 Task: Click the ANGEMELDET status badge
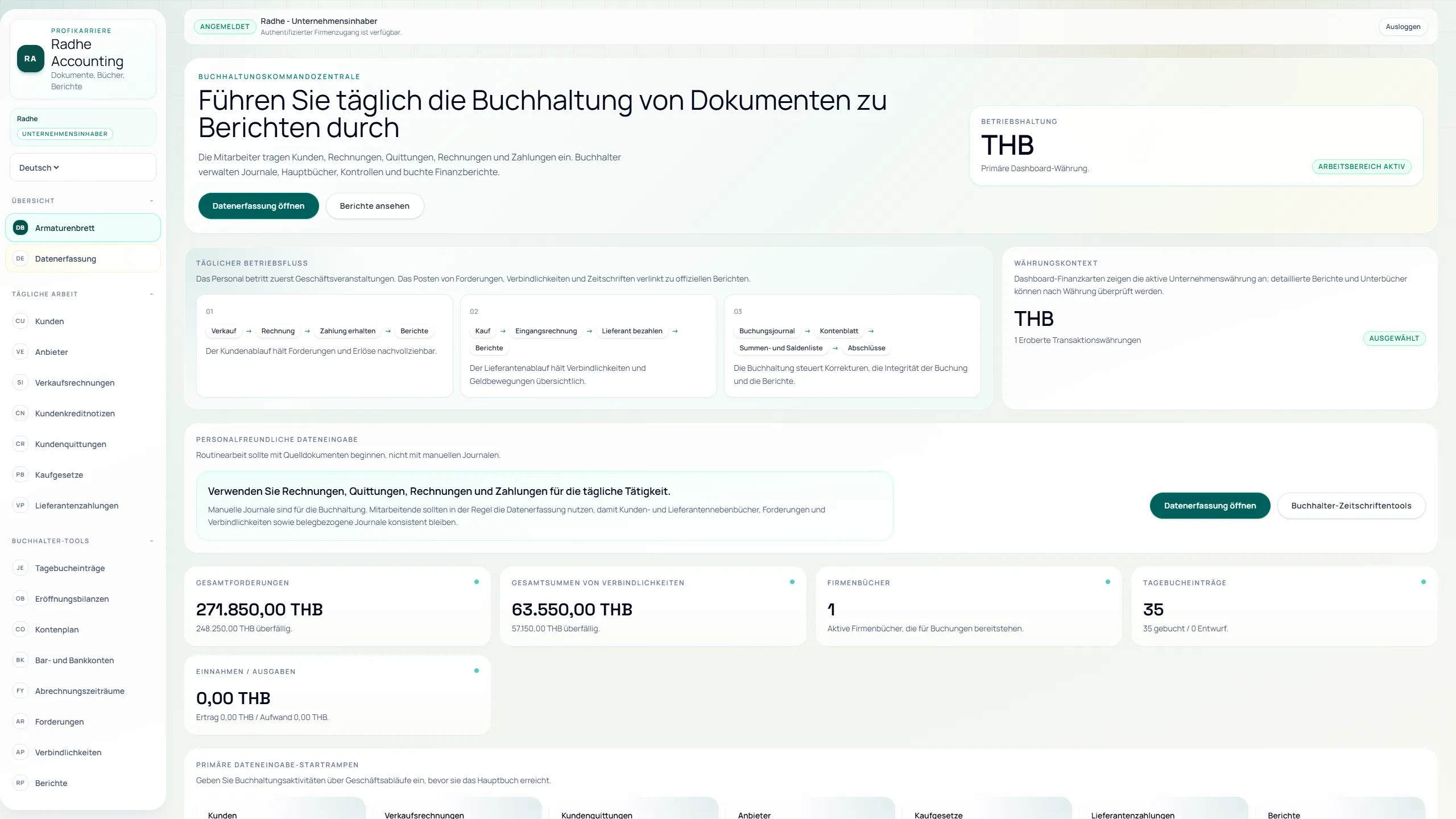point(225,27)
